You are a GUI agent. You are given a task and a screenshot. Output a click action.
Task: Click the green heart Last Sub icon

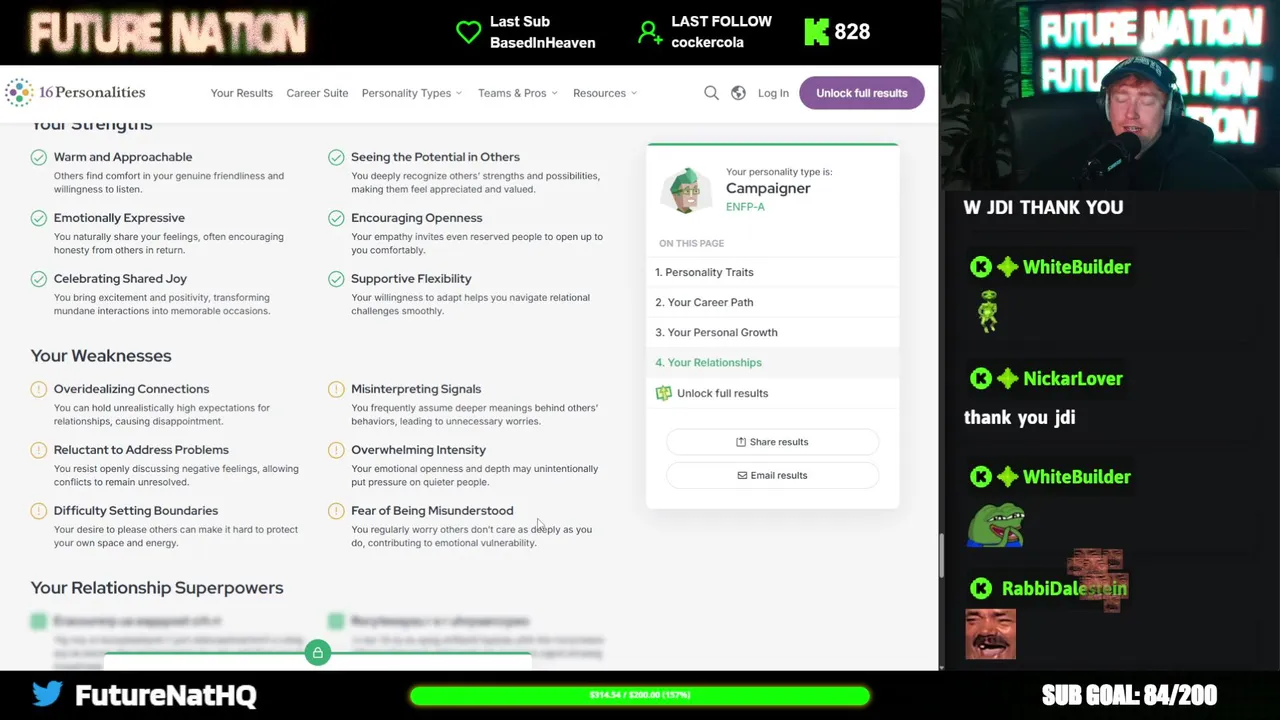coord(468,32)
